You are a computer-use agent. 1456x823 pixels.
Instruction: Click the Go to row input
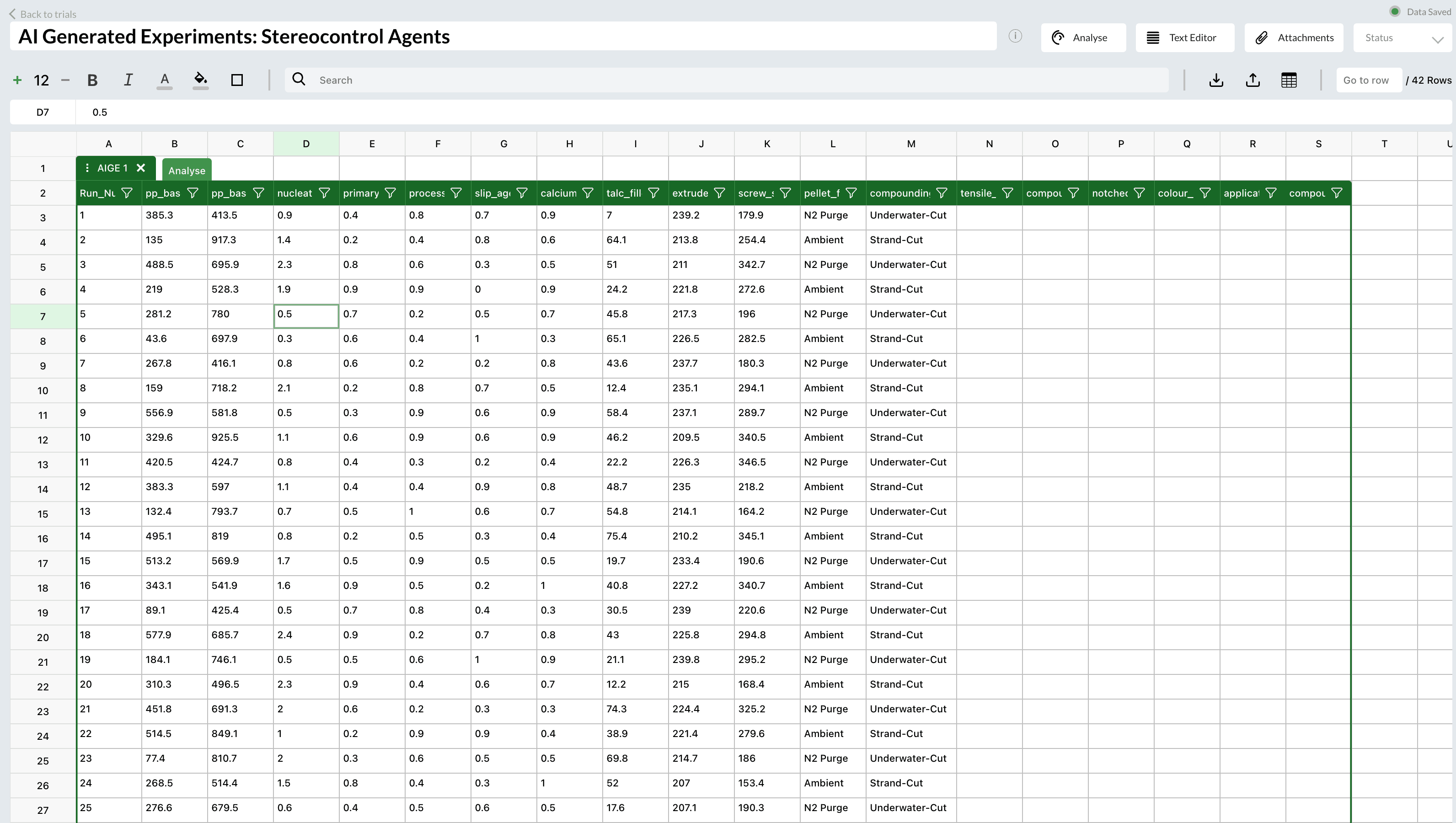pyautogui.click(x=1368, y=80)
